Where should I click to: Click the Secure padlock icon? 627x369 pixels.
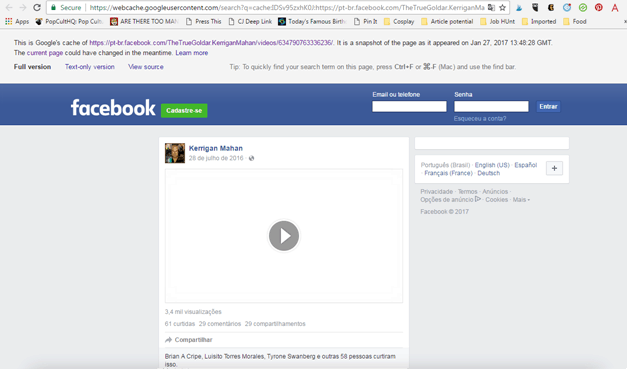(54, 8)
